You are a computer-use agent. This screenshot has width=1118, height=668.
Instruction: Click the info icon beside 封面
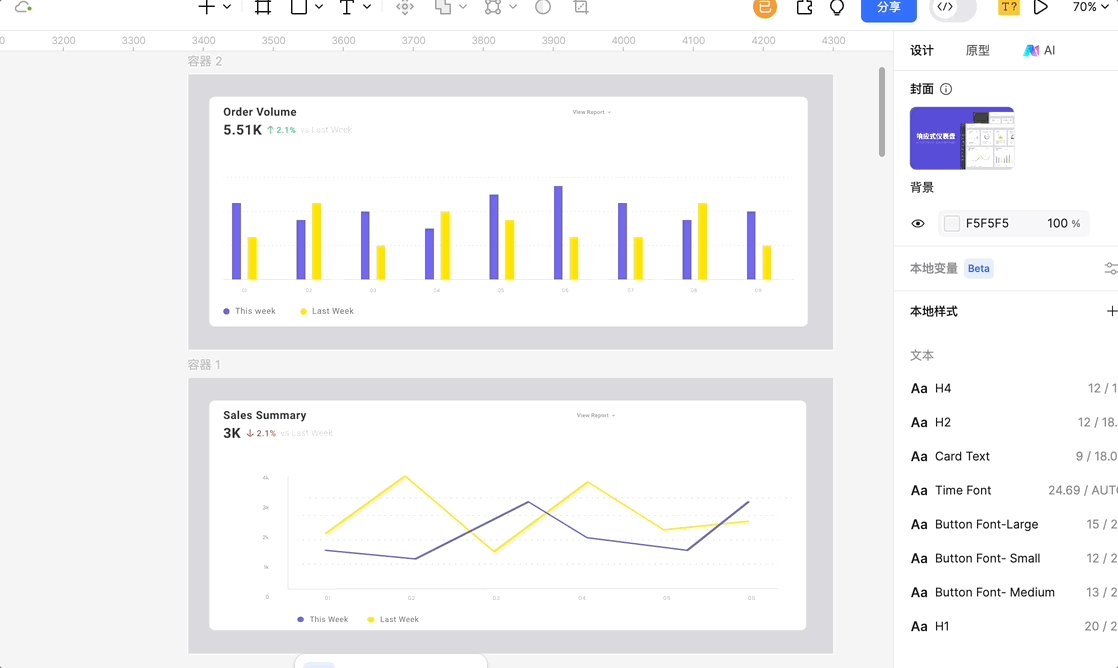946,89
